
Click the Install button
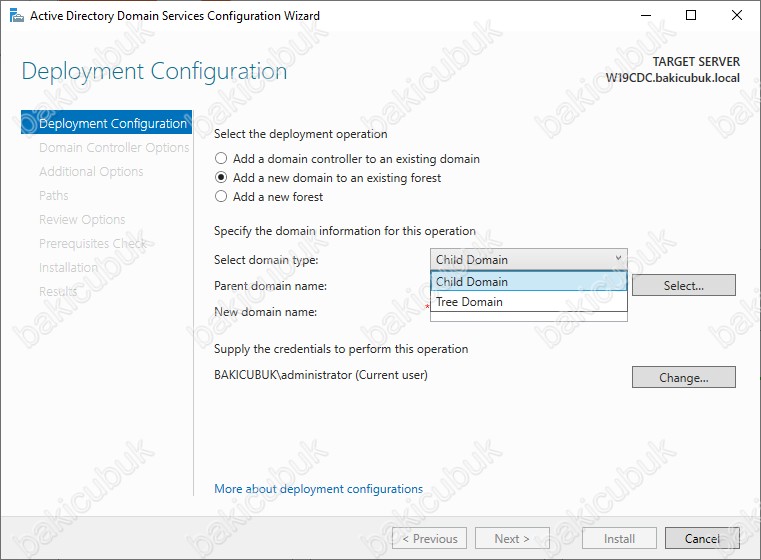coord(619,538)
